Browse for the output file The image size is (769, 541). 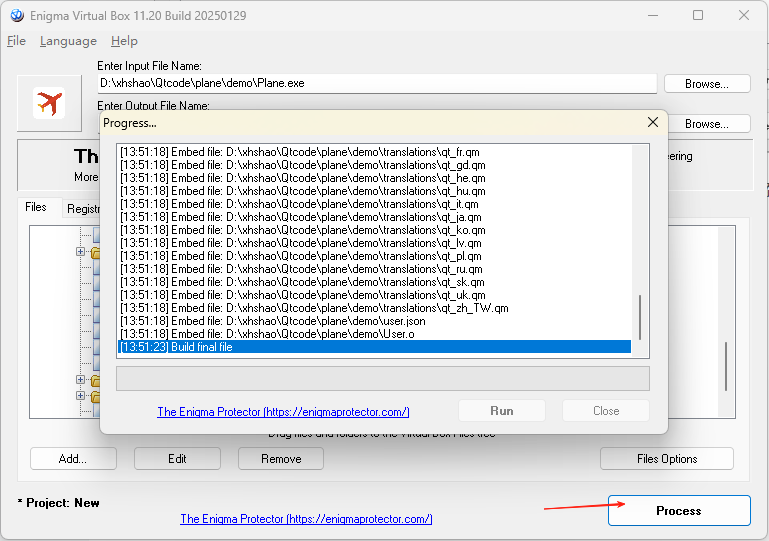coord(707,124)
